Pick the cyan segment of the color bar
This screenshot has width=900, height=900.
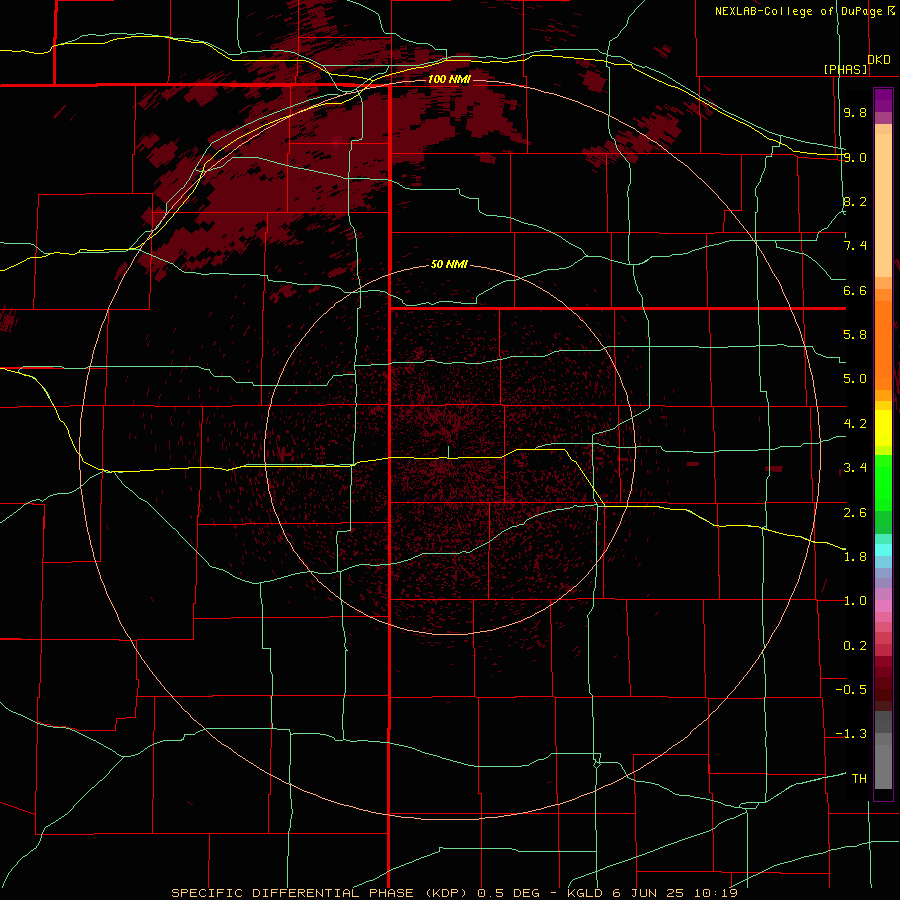[x=883, y=550]
